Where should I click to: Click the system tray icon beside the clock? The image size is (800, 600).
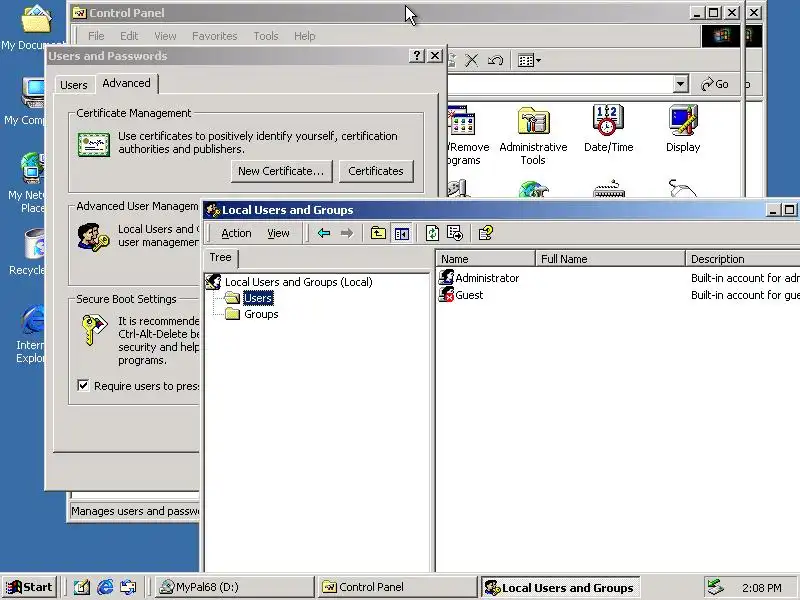pos(715,587)
